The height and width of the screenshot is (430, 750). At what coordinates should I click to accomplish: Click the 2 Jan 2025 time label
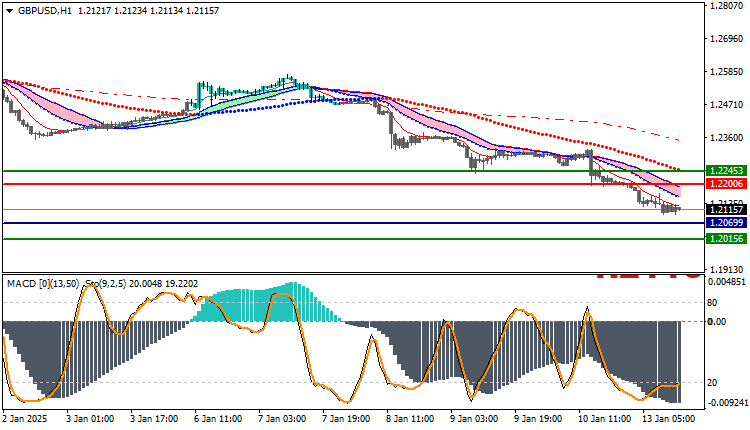pos(25,419)
